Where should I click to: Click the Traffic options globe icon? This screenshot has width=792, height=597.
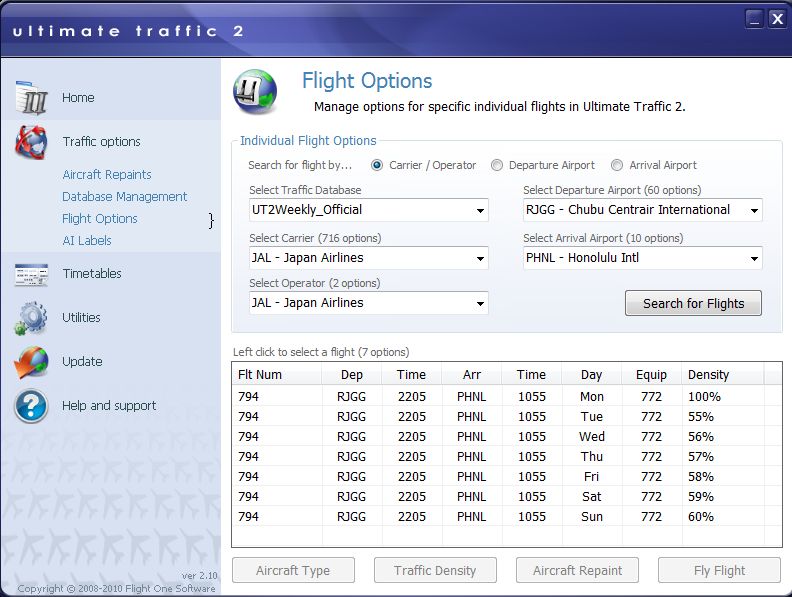pyautogui.click(x=31, y=142)
